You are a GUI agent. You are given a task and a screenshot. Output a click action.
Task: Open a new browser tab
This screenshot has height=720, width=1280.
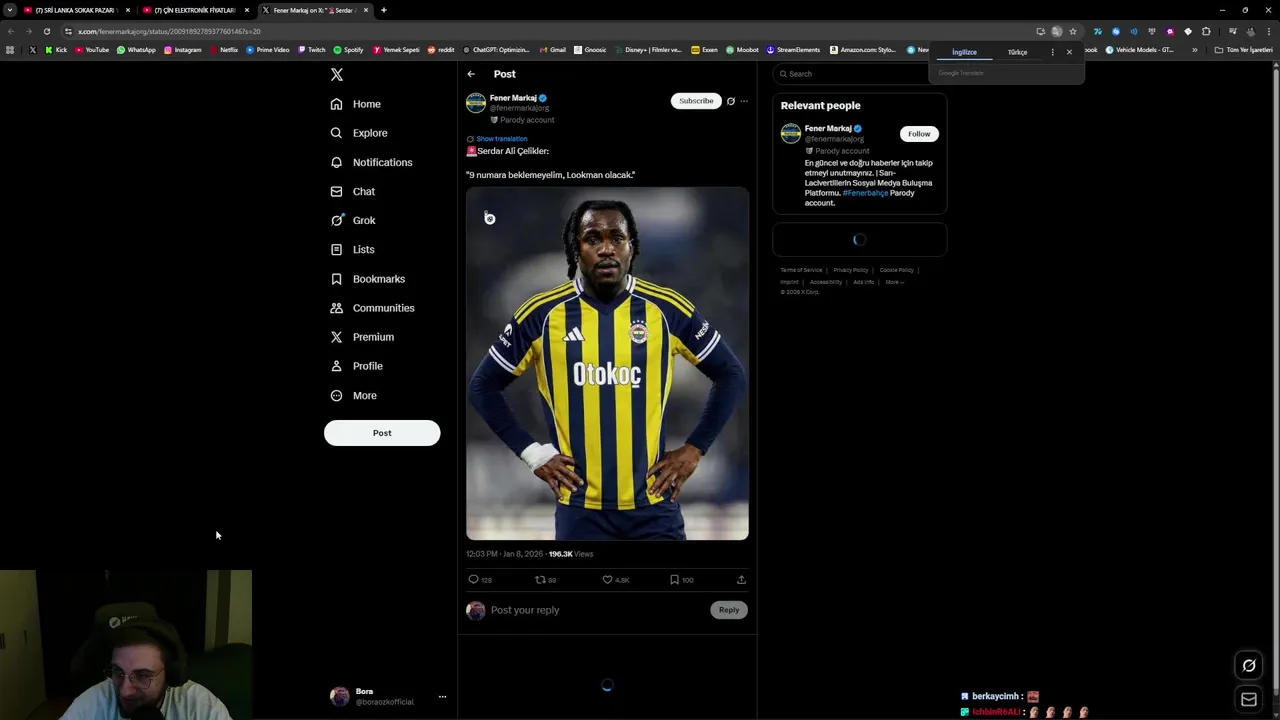pos(384,10)
